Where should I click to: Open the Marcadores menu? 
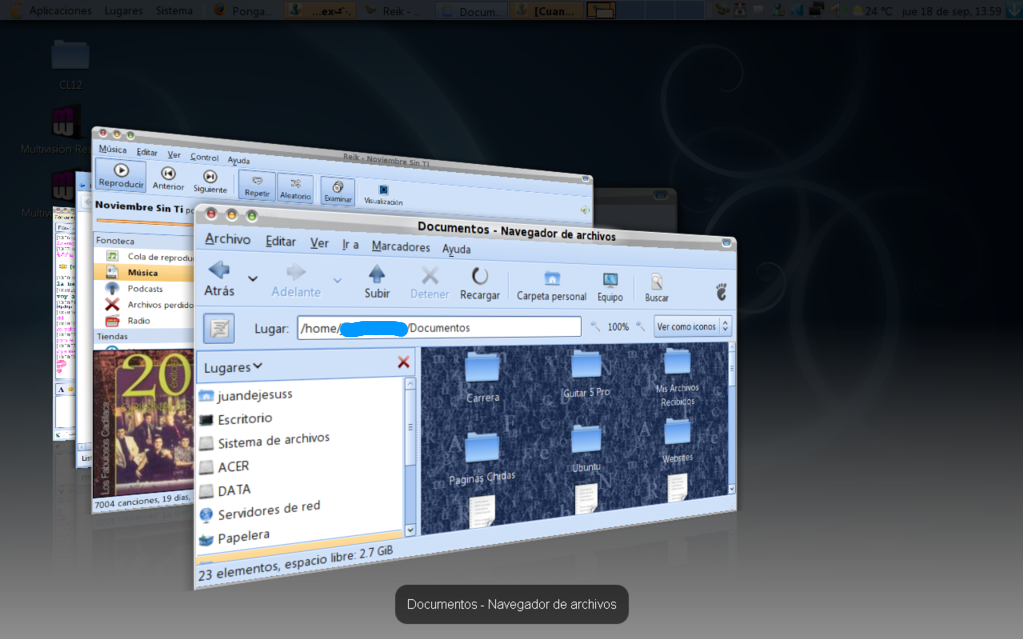pos(401,247)
